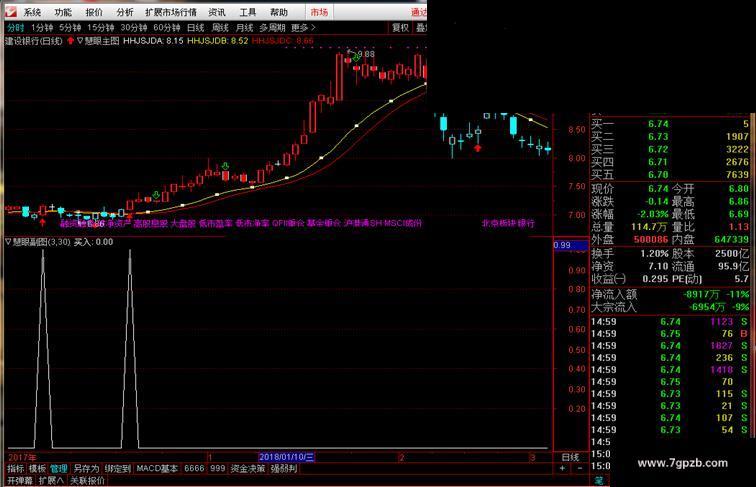756x487 pixels.
Task: Click the 高股息率 sector tag
Action: (150, 223)
